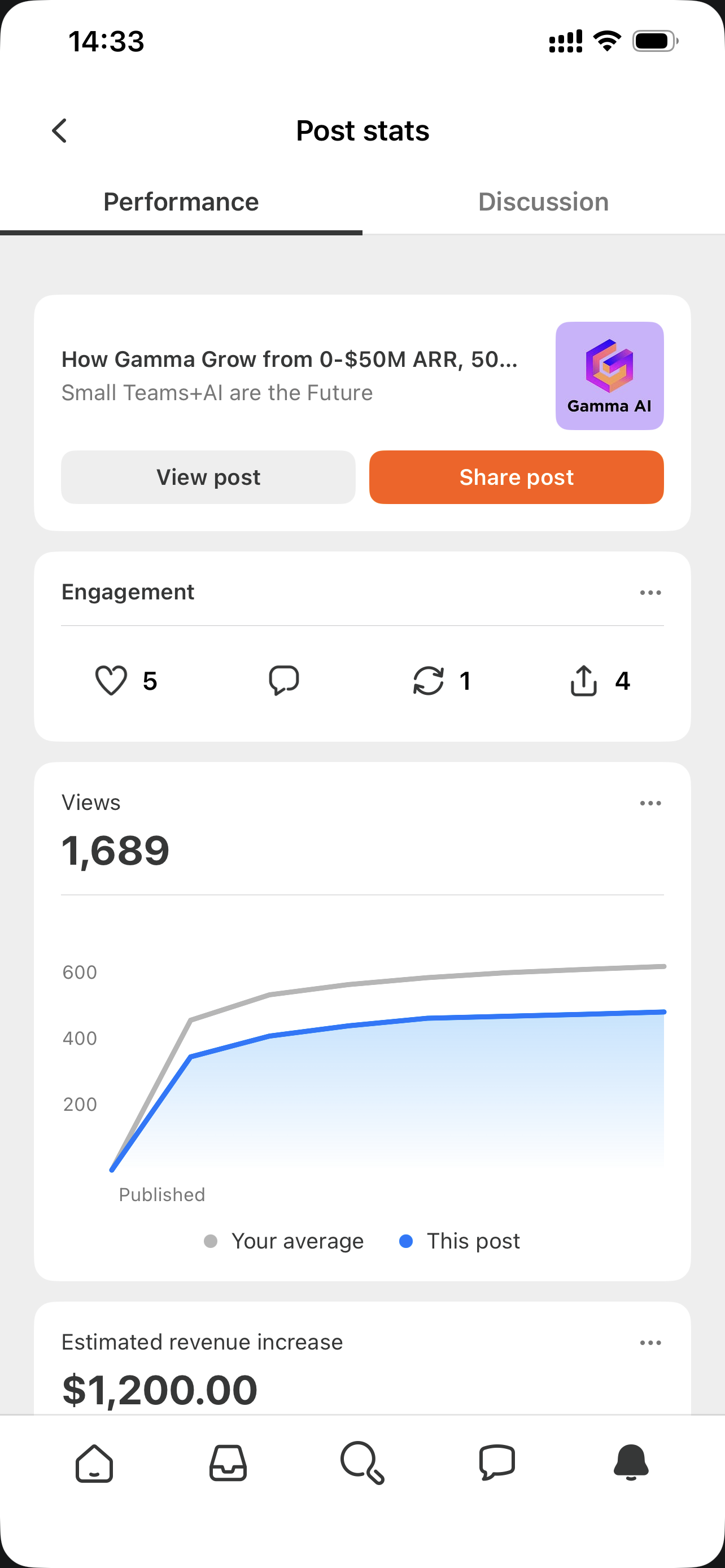Image resolution: width=725 pixels, height=1568 pixels.
Task: Tap the comment bubble in Engagement
Action: point(283,681)
